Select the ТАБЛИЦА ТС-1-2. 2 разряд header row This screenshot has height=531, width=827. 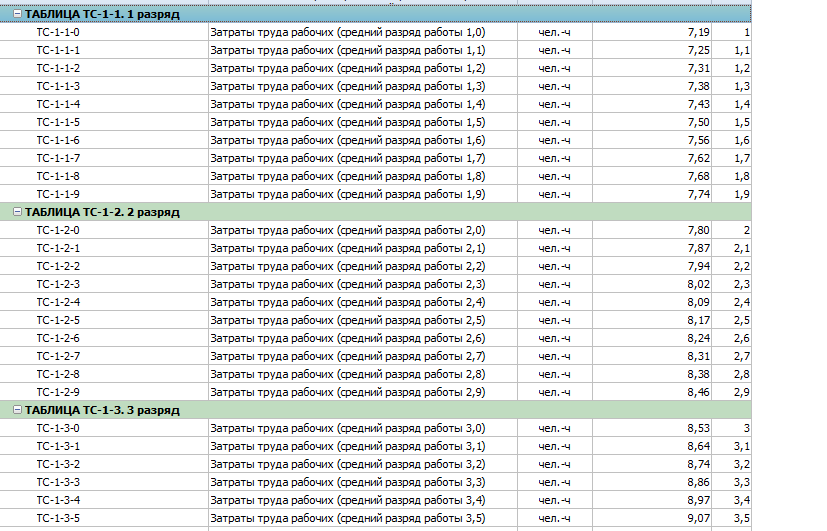(x=300, y=212)
